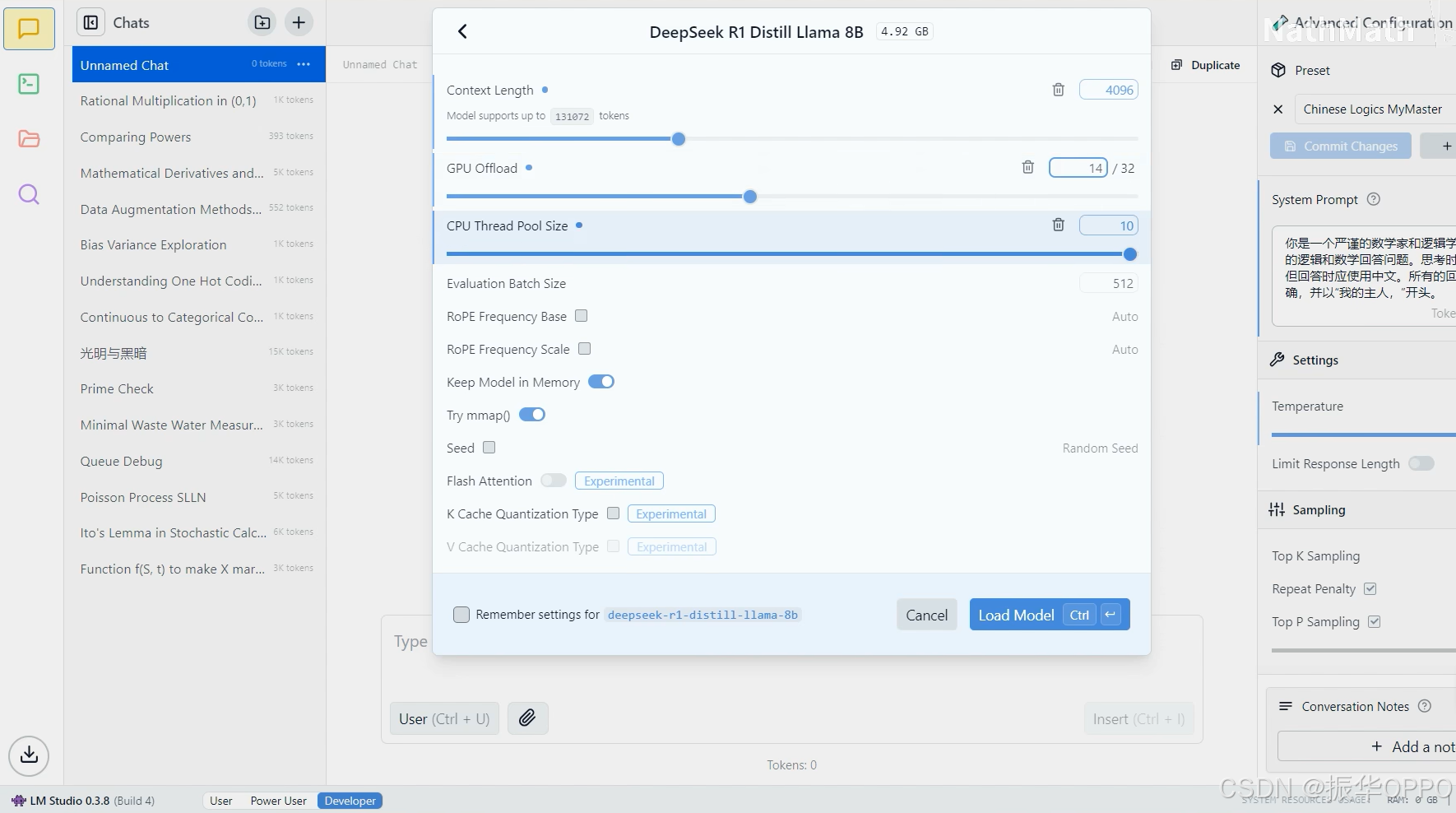Open the Developer terminal icon in sidebar
This screenshot has width=1456, height=813.
pyautogui.click(x=29, y=84)
